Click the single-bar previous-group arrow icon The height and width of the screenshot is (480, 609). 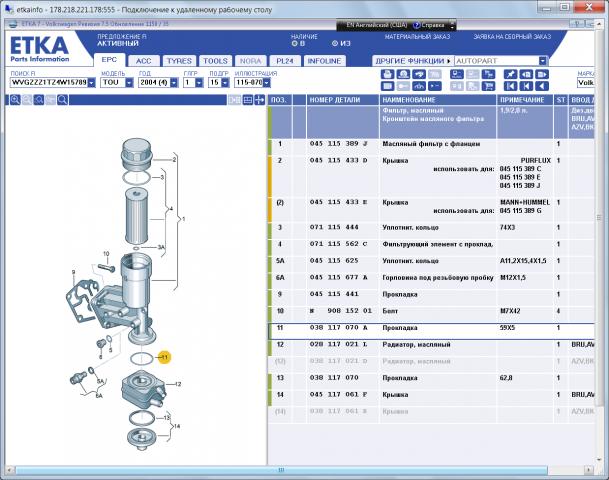pos(526,86)
